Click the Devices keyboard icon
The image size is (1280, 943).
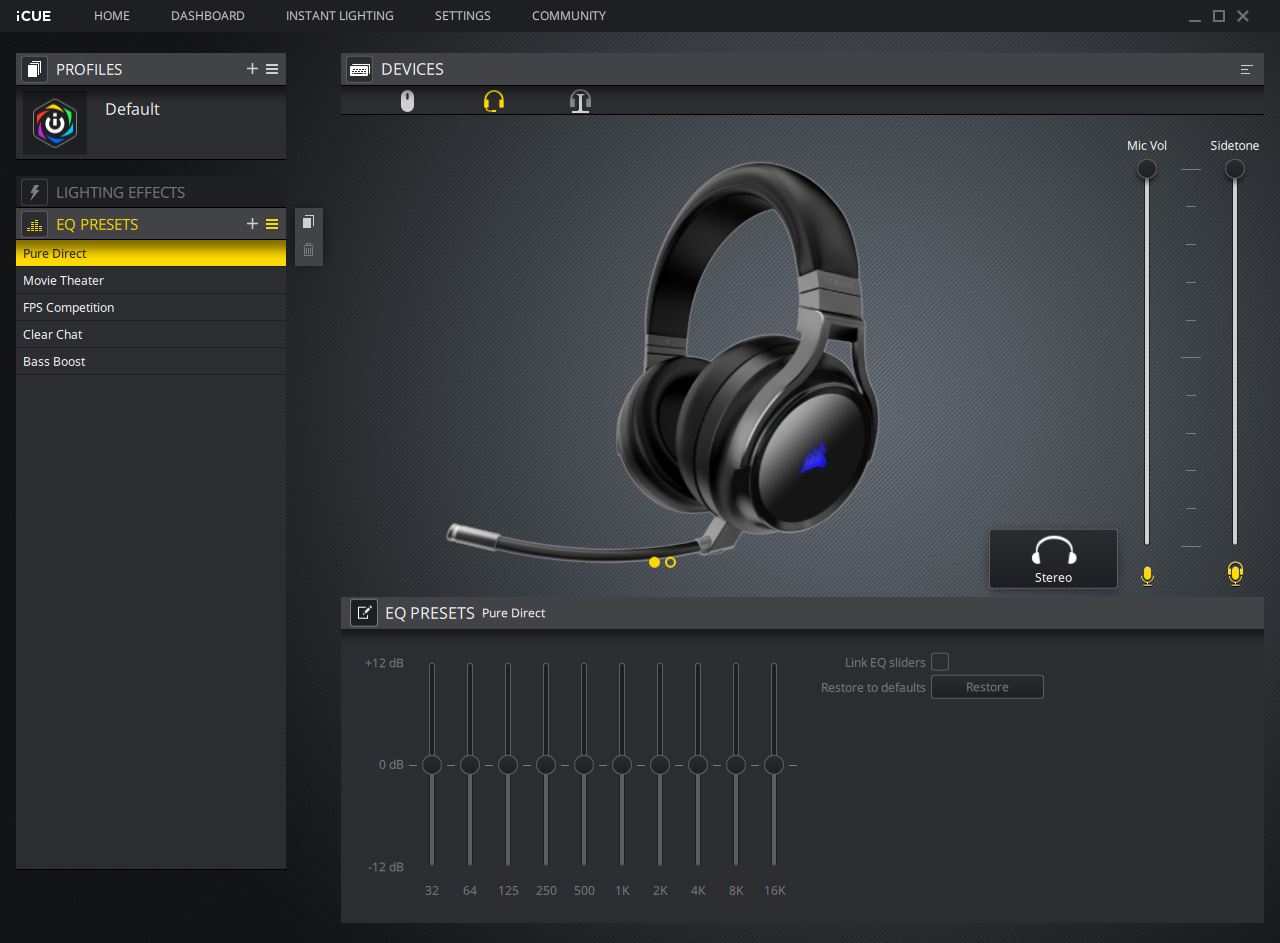click(360, 69)
